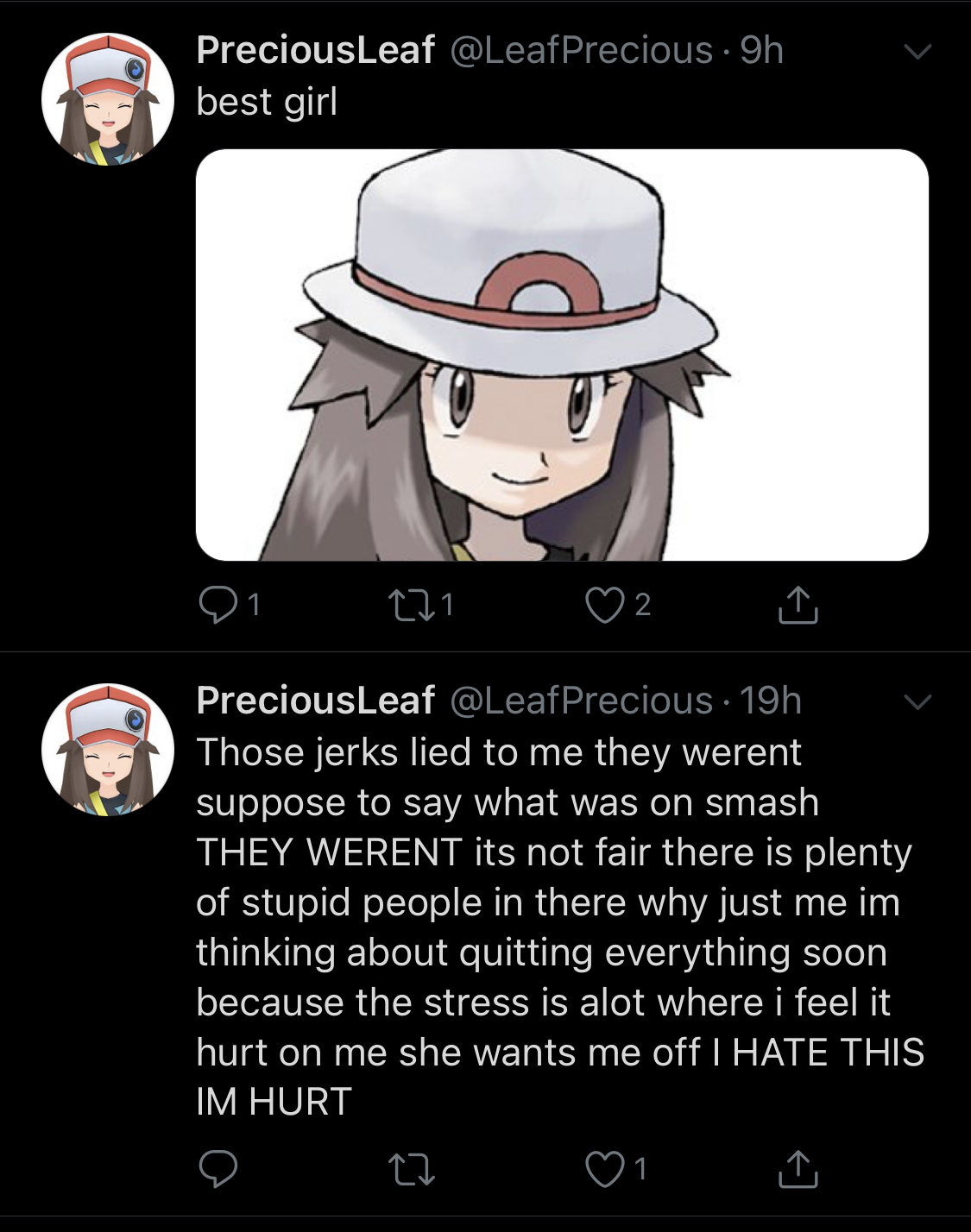The height and width of the screenshot is (1232, 971).
Task: Share the "best girl" tweet
Action: [798, 604]
